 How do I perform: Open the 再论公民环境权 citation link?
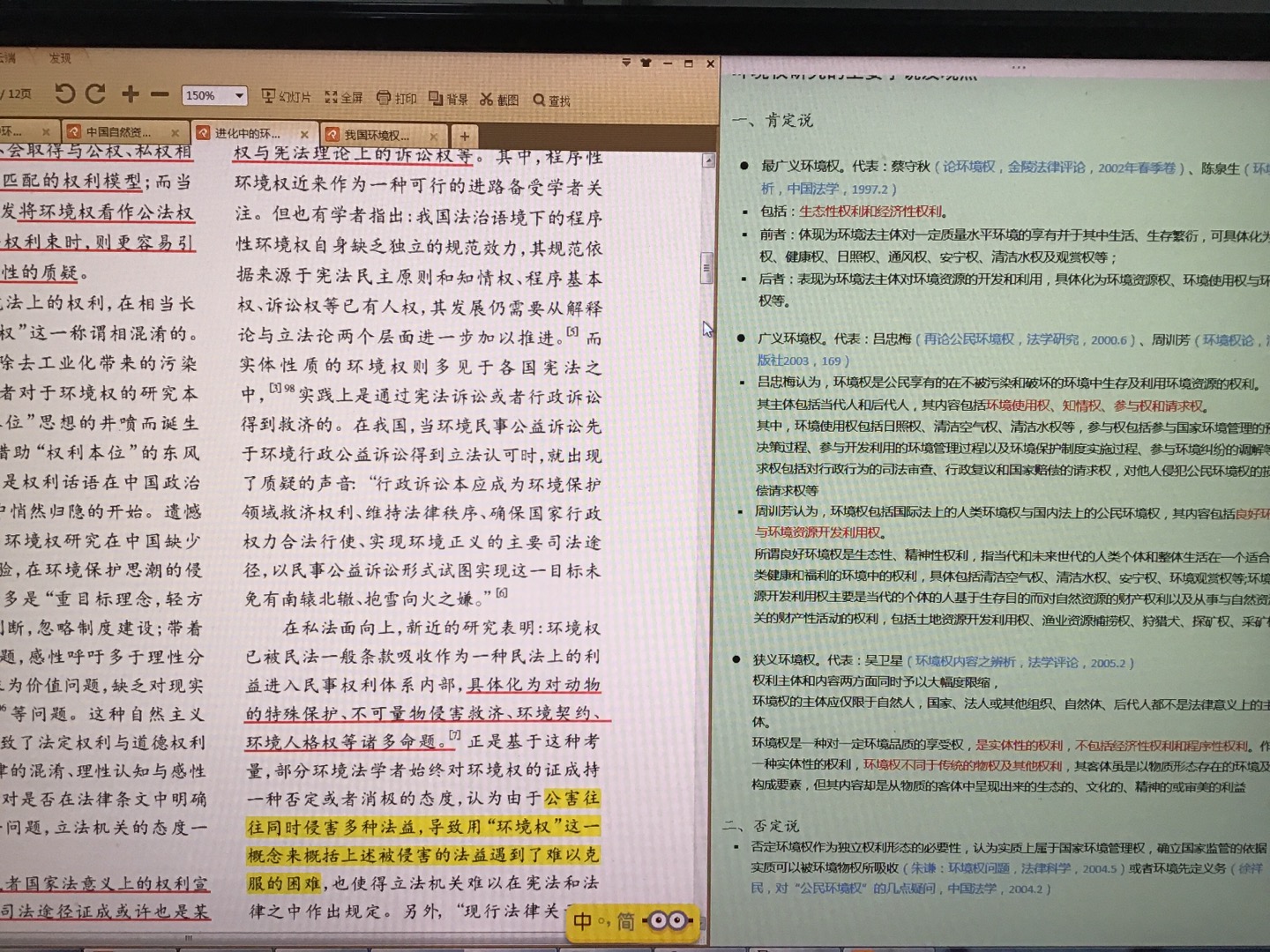click(x=969, y=338)
